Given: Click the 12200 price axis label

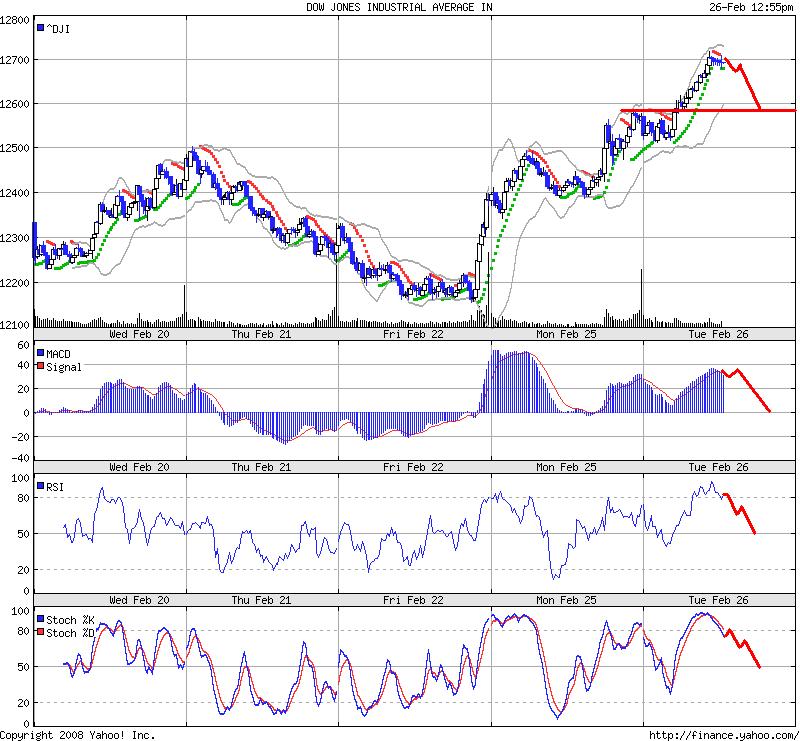Looking at the screenshot, I should [15, 282].
